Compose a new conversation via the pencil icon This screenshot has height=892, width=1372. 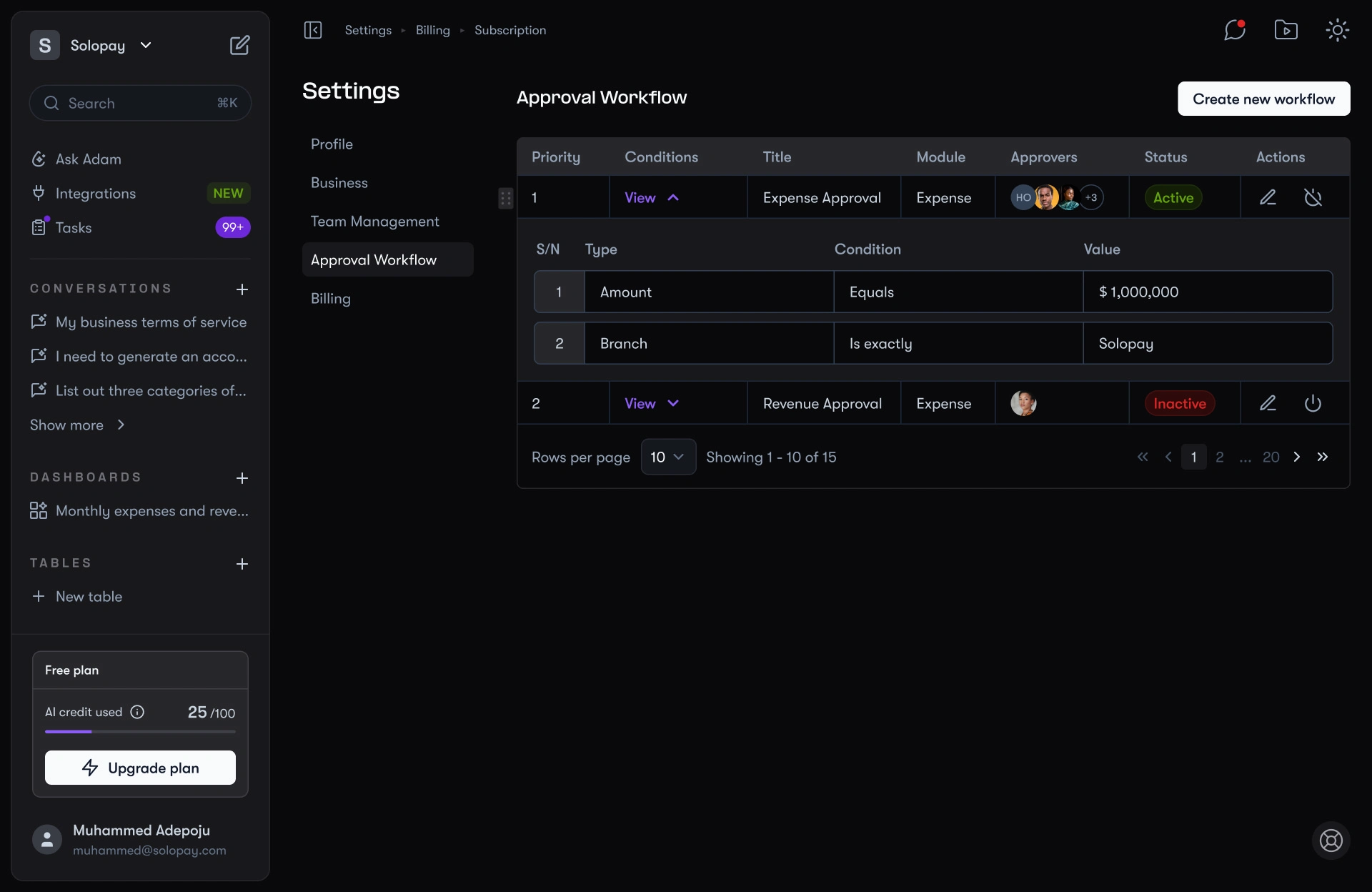(240, 44)
